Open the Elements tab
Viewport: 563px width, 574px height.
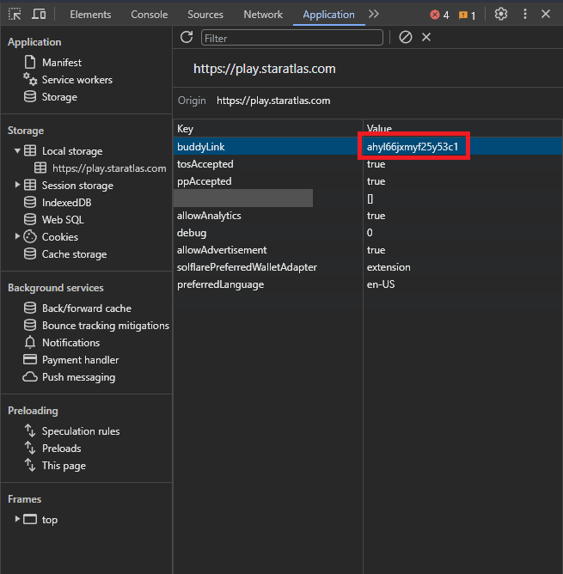pos(90,15)
